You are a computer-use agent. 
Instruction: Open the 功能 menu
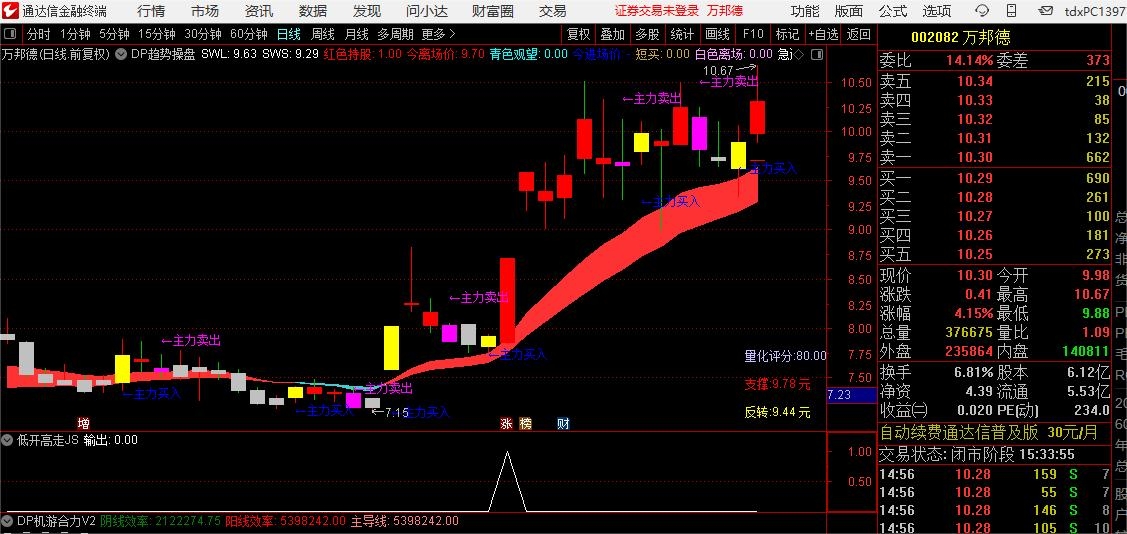click(805, 11)
